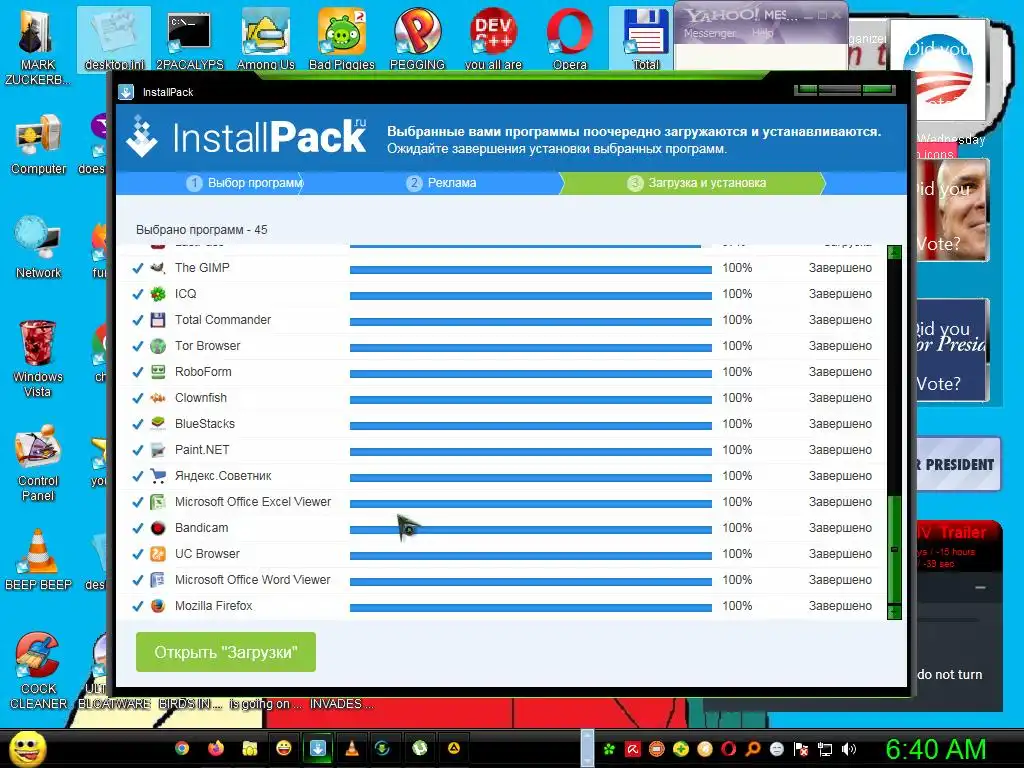This screenshot has width=1024, height=768.
Task: Click Firefox icon in taskbar
Action: [216, 748]
